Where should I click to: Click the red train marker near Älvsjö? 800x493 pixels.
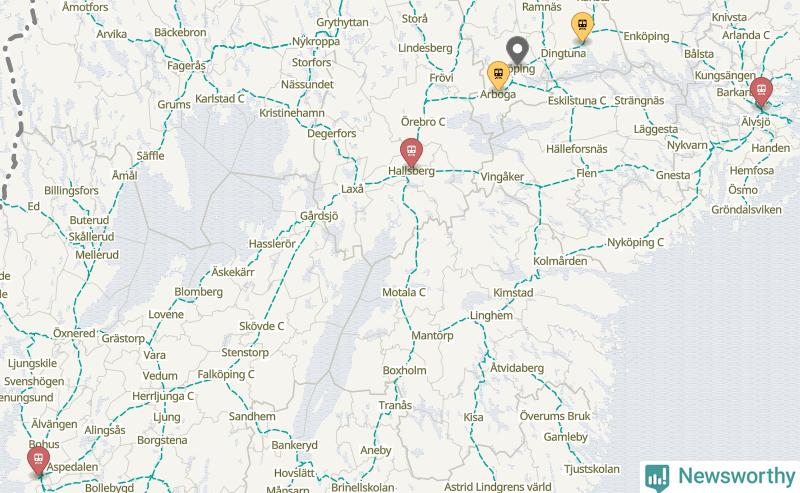point(761,92)
